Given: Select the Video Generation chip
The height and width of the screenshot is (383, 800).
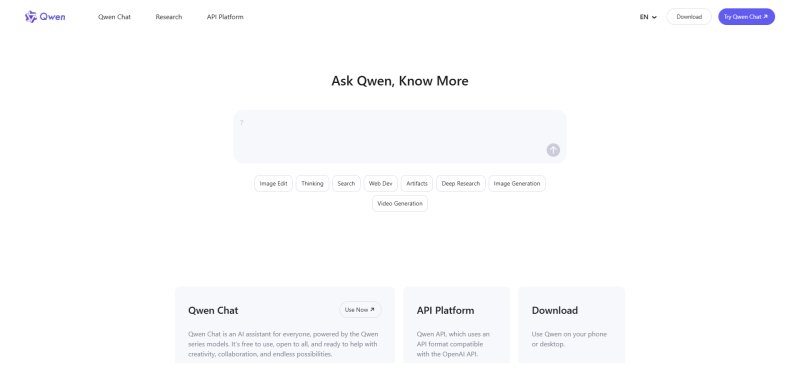Looking at the screenshot, I should pos(400,203).
